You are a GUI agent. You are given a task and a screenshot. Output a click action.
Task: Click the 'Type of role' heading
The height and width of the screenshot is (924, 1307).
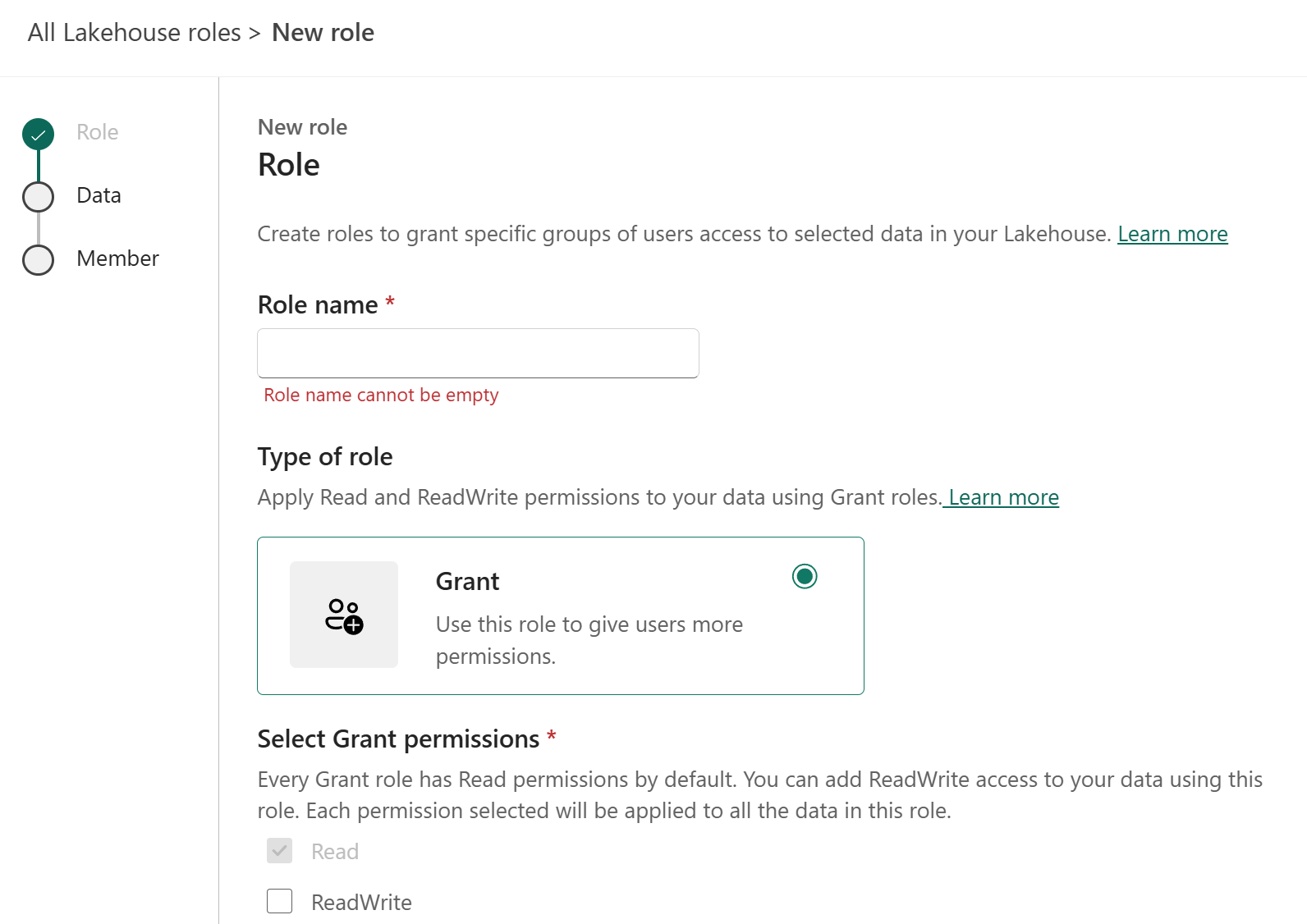click(x=325, y=457)
